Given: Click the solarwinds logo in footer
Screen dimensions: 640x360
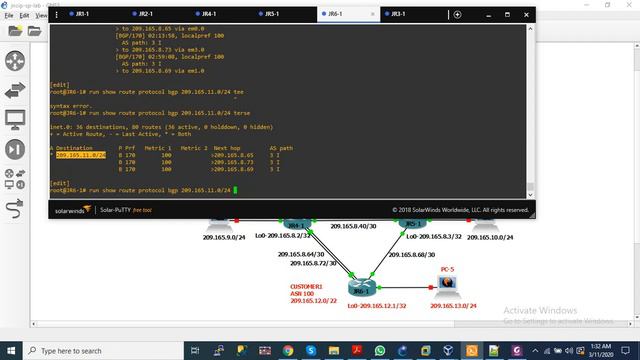Looking at the screenshot, I should (73, 210).
